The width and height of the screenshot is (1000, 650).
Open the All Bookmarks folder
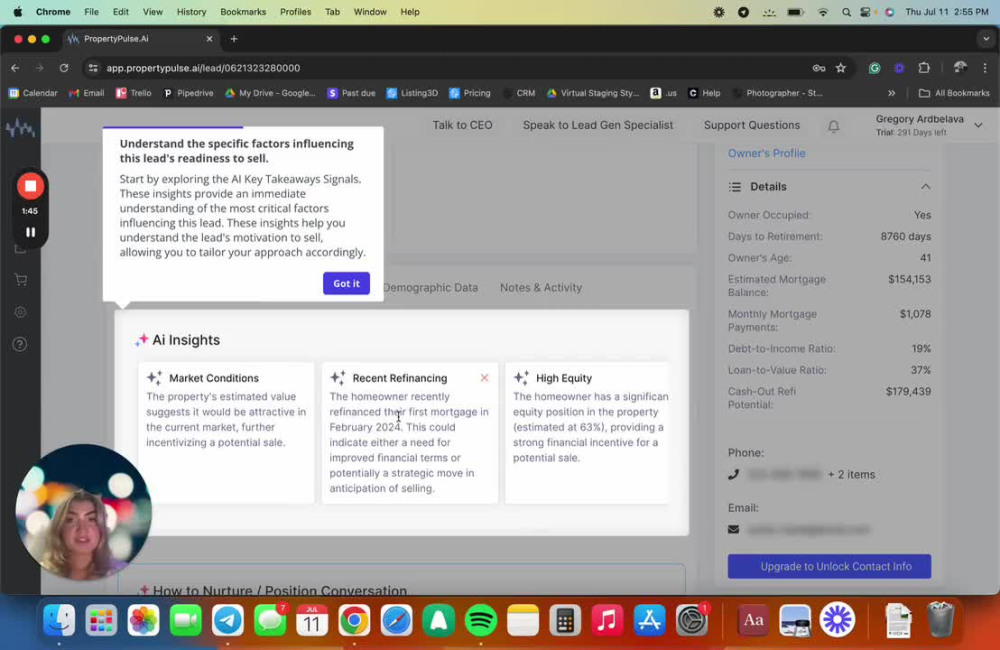click(x=954, y=93)
